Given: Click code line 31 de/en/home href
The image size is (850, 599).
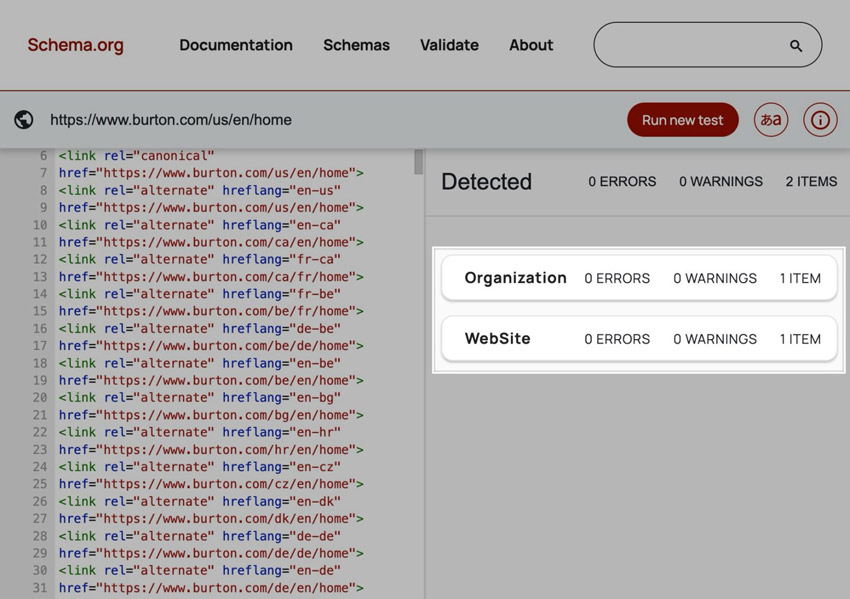Looking at the screenshot, I should point(211,588).
